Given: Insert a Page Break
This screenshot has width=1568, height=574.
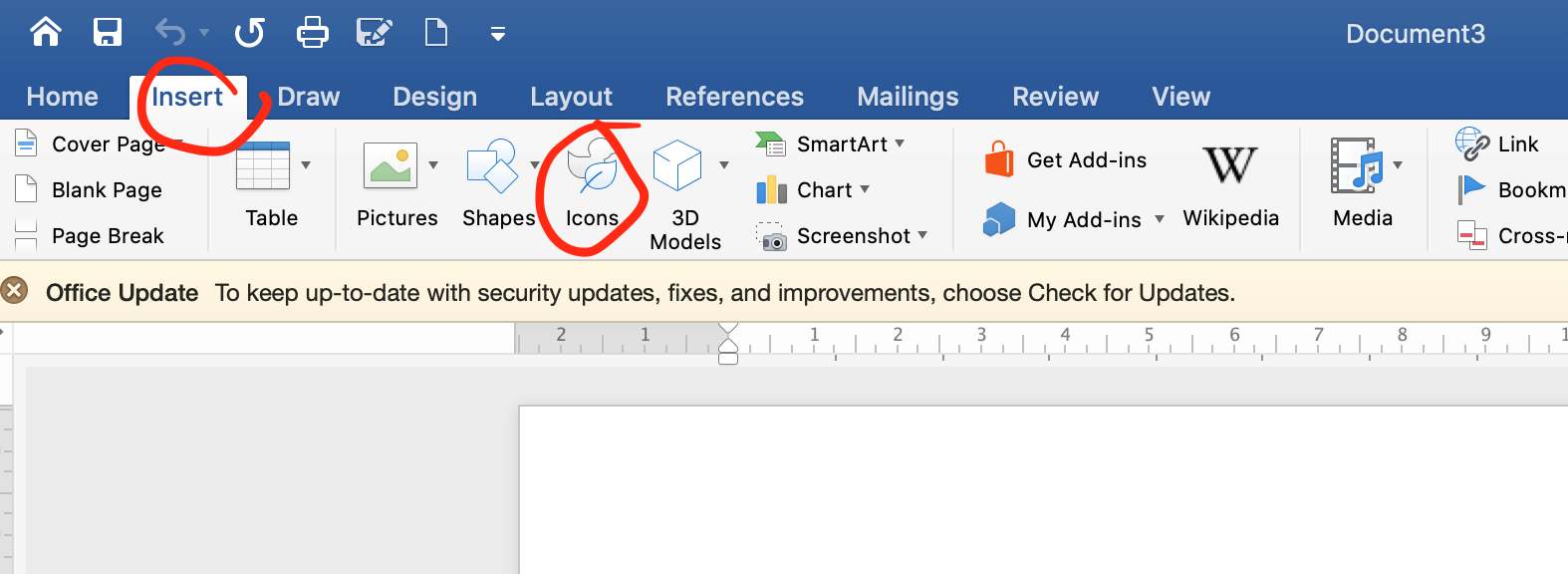Looking at the screenshot, I should point(90,236).
